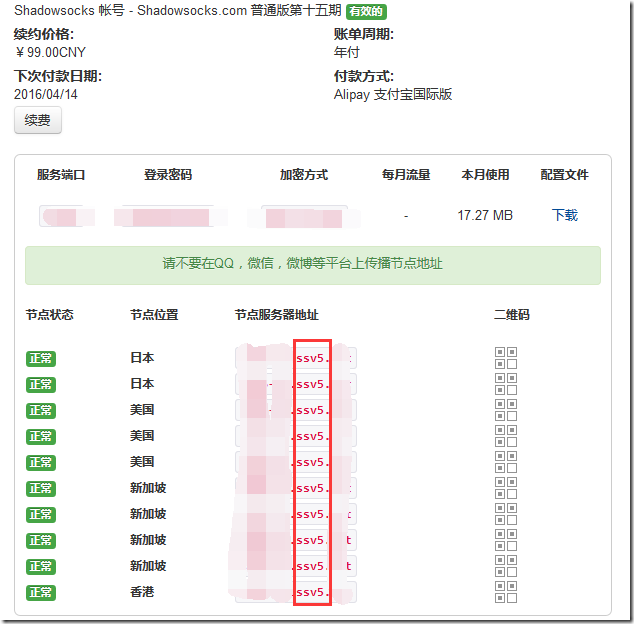Image resolution: width=634 pixels, height=624 pixels.
Task: View QR code for first 新加坡 node
Action: [x=506, y=488]
